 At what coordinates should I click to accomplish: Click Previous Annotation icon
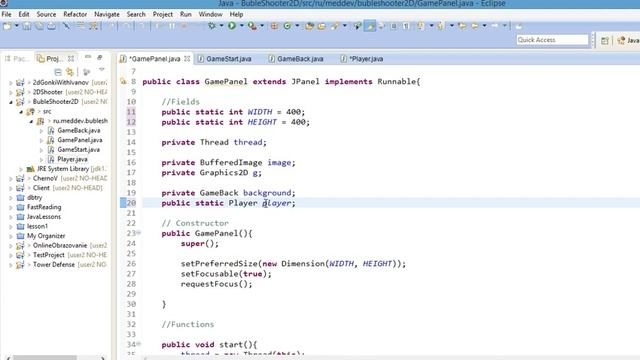[x=440, y=26]
